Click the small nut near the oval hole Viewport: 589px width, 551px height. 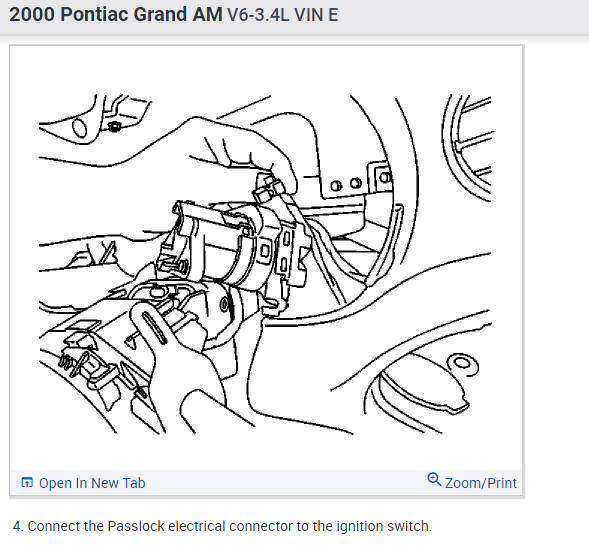click(x=113, y=127)
